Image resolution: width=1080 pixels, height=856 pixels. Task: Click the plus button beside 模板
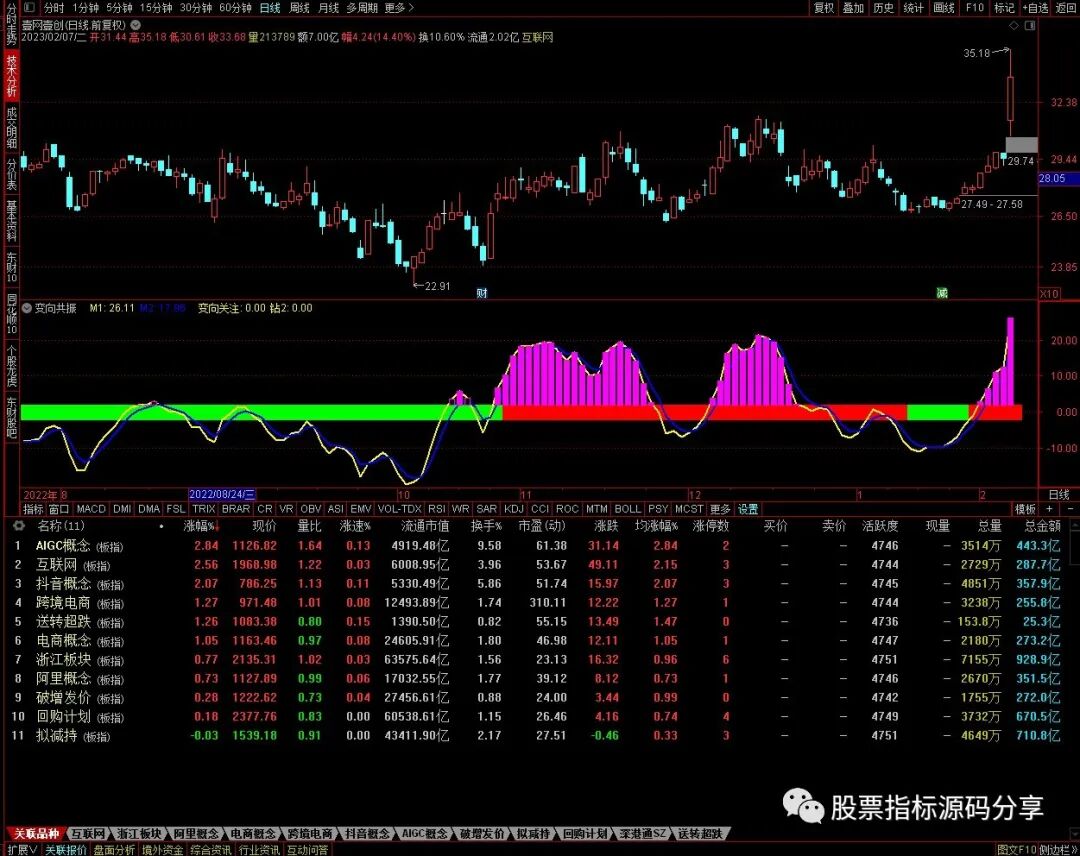(x=1049, y=509)
